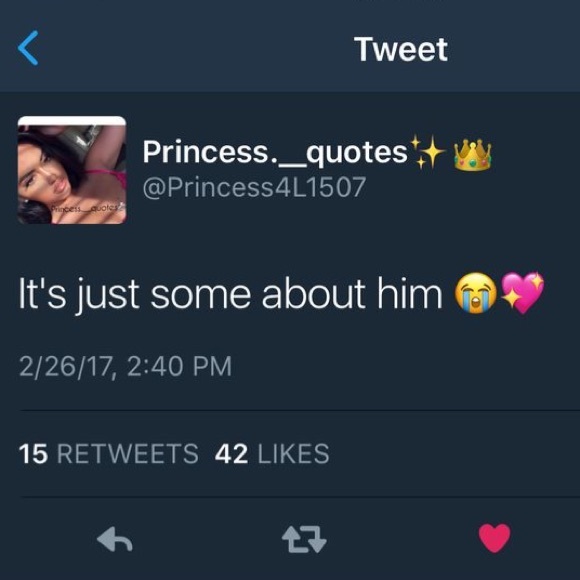View the 42 LIKES list
Viewport: 580px width, 580px height.
click(272, 453)
